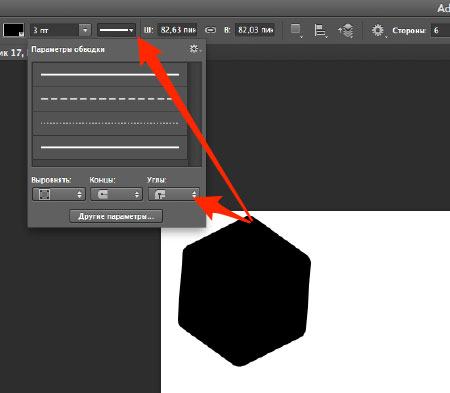Screen dimensions: 450x393
Task: Select the first solid line stroke preset
Action: tap(110, 75)
